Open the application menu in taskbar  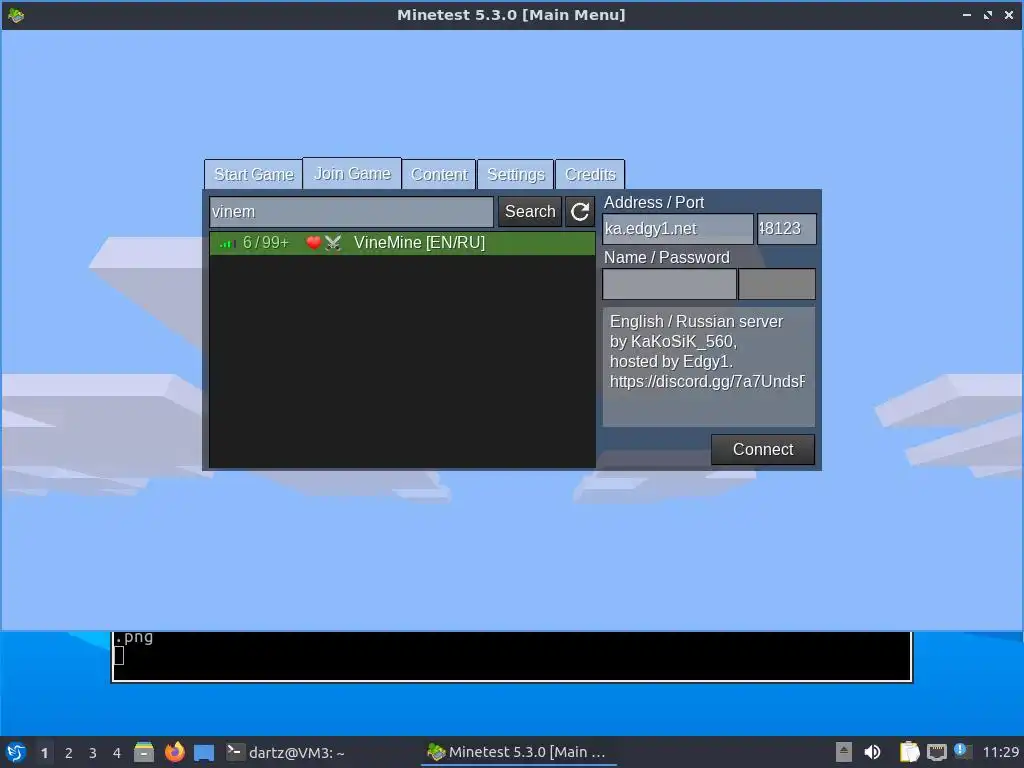click(16, 752)
